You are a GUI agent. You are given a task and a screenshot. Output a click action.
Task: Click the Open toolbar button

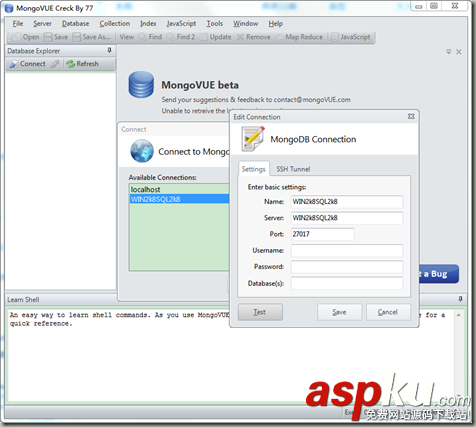[x=26, y=37]
